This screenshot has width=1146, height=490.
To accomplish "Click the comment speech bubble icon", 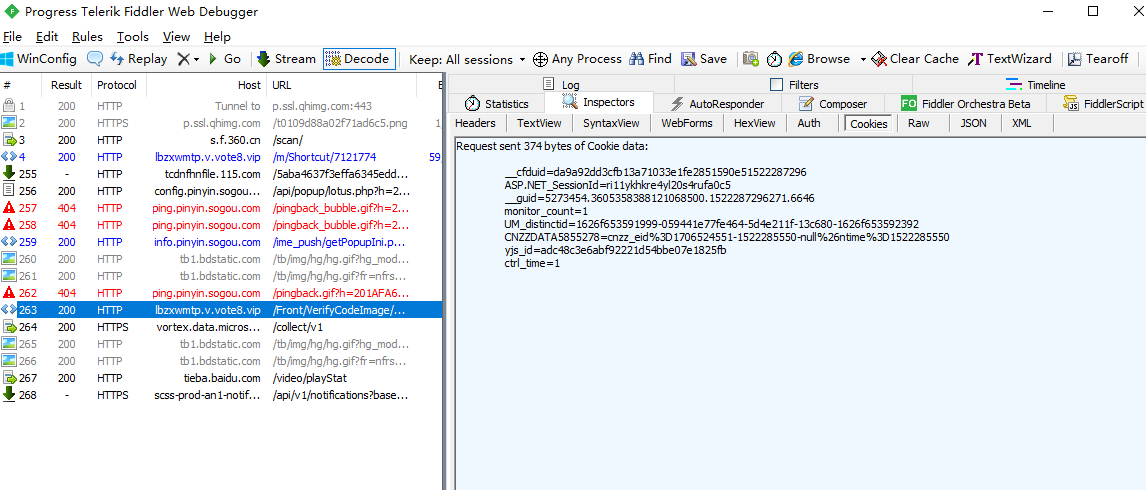I will (94, 59).
